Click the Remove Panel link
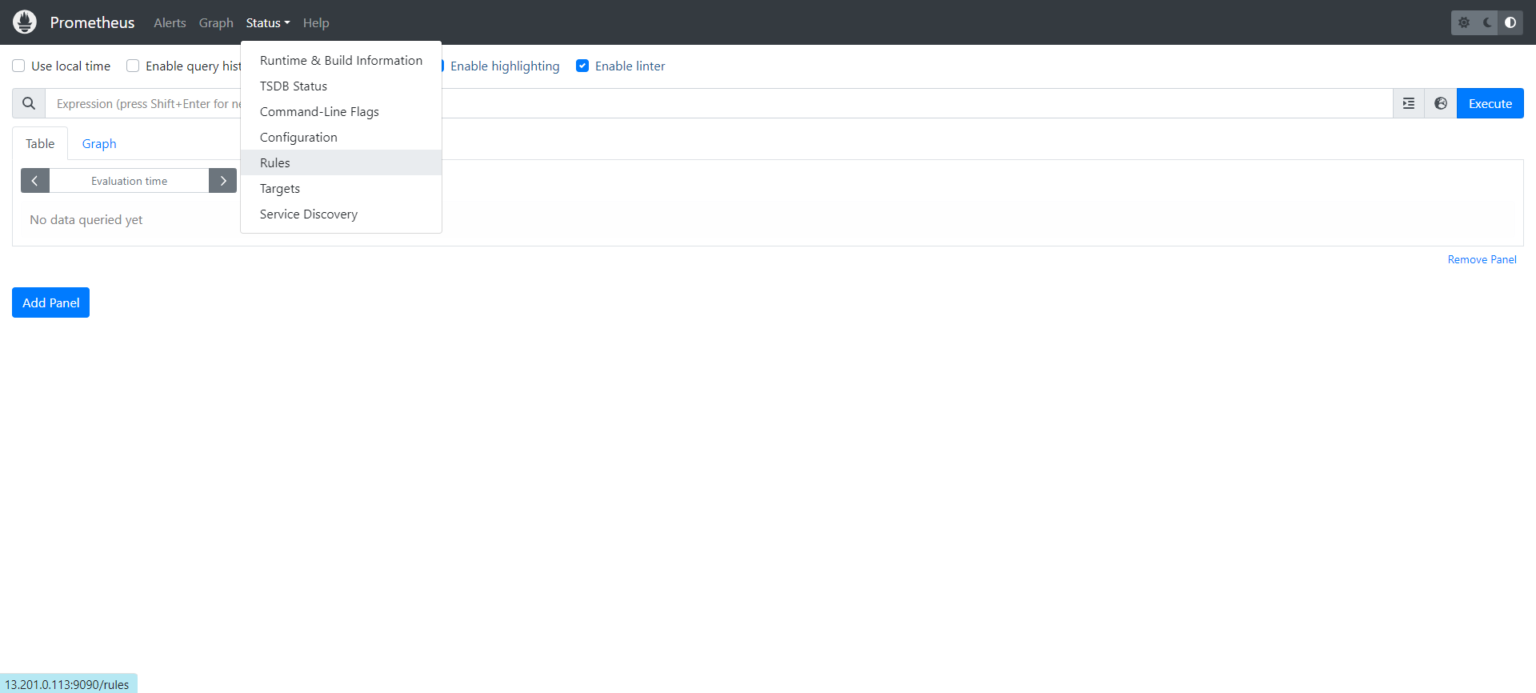The image size is (1536, 693). pyautogui.click(x=1482, y=259)
